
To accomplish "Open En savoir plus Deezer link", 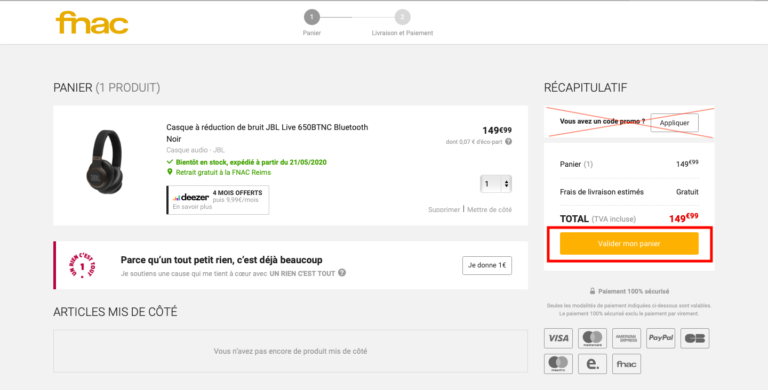I will pos(192,207).
